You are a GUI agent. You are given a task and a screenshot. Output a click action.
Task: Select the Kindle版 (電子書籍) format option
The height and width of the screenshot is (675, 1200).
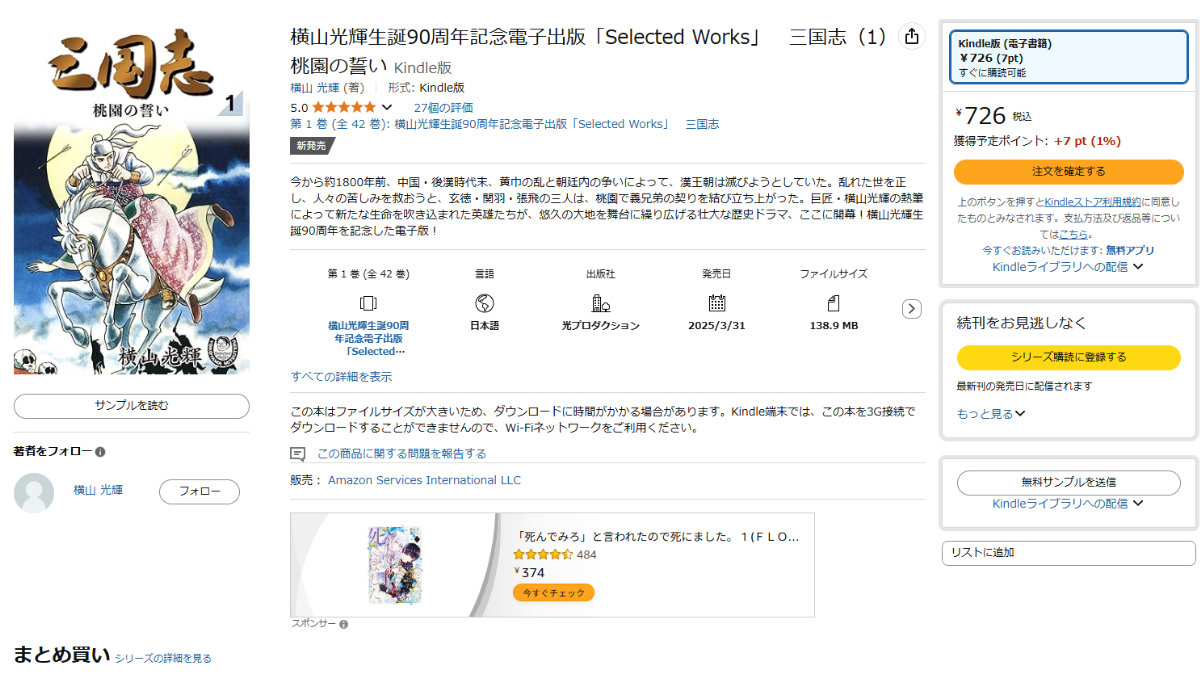(x=1068, y=57)
